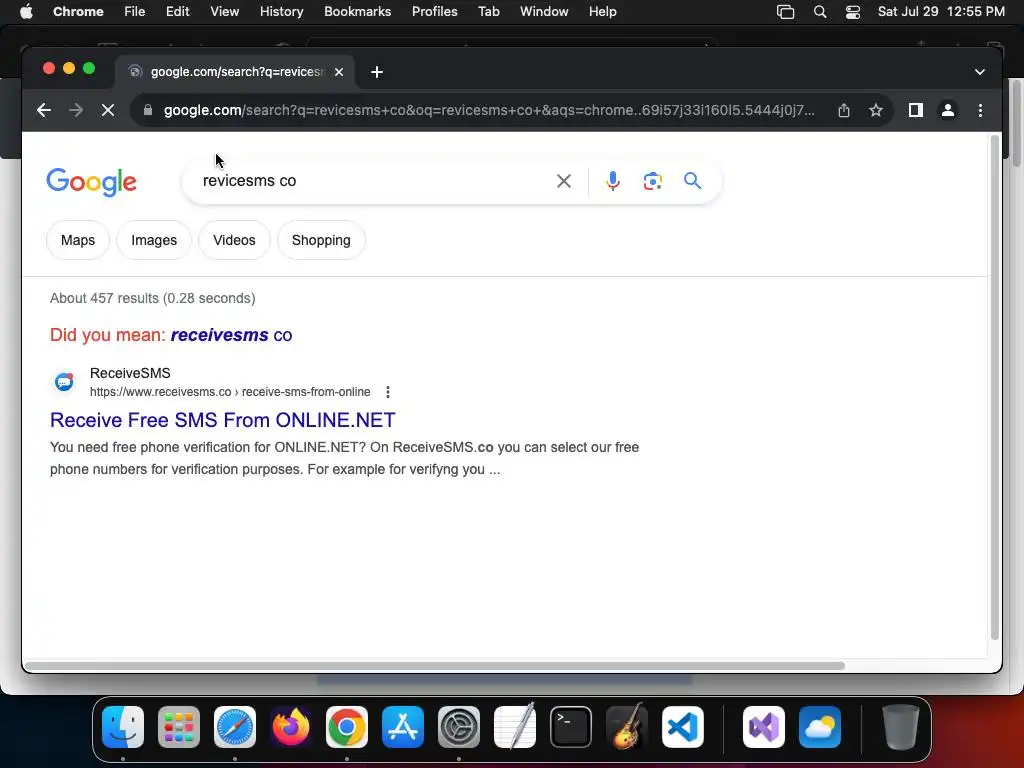
Task: Expand the tab search chevron
Action: tap(980, 72)
